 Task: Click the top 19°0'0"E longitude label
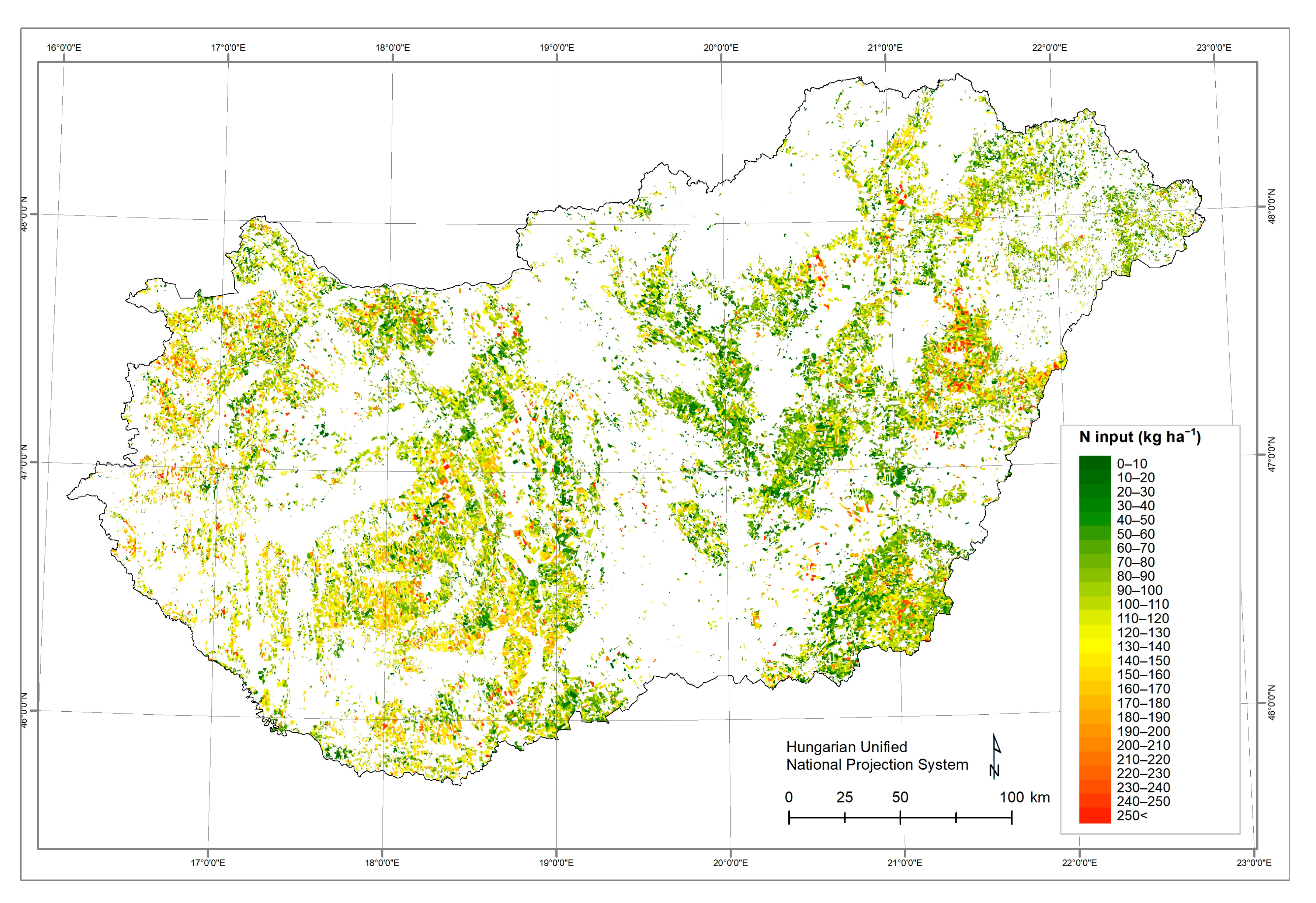point(557,48)
